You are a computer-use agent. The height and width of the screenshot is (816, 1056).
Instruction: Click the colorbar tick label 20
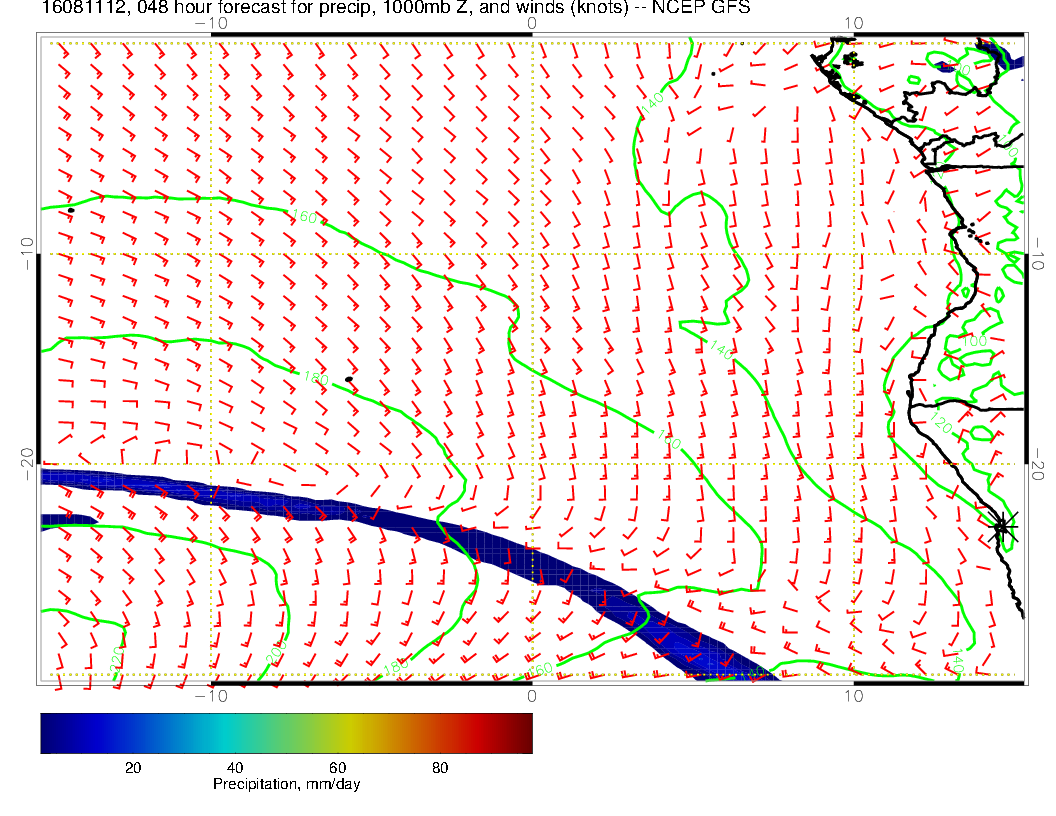(x=132, y=767)
